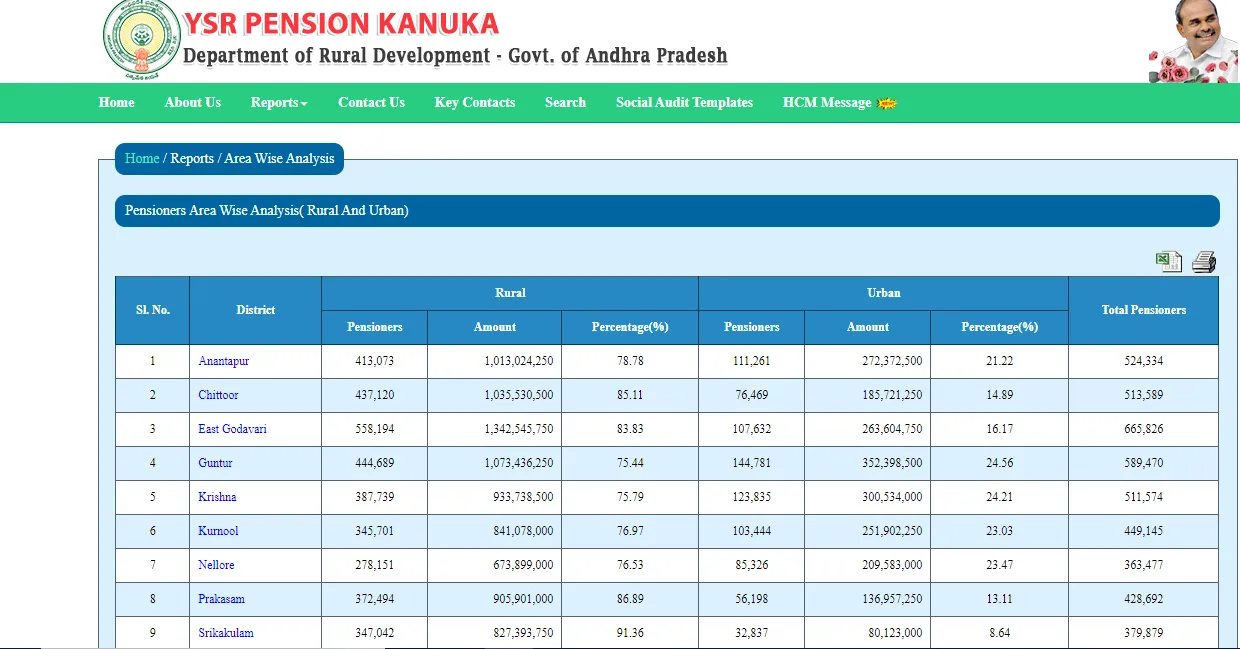Select Nellore total pensioners 363,477
The height and width of the screenshot is (649, 1240).
[x=1144, y=565]
